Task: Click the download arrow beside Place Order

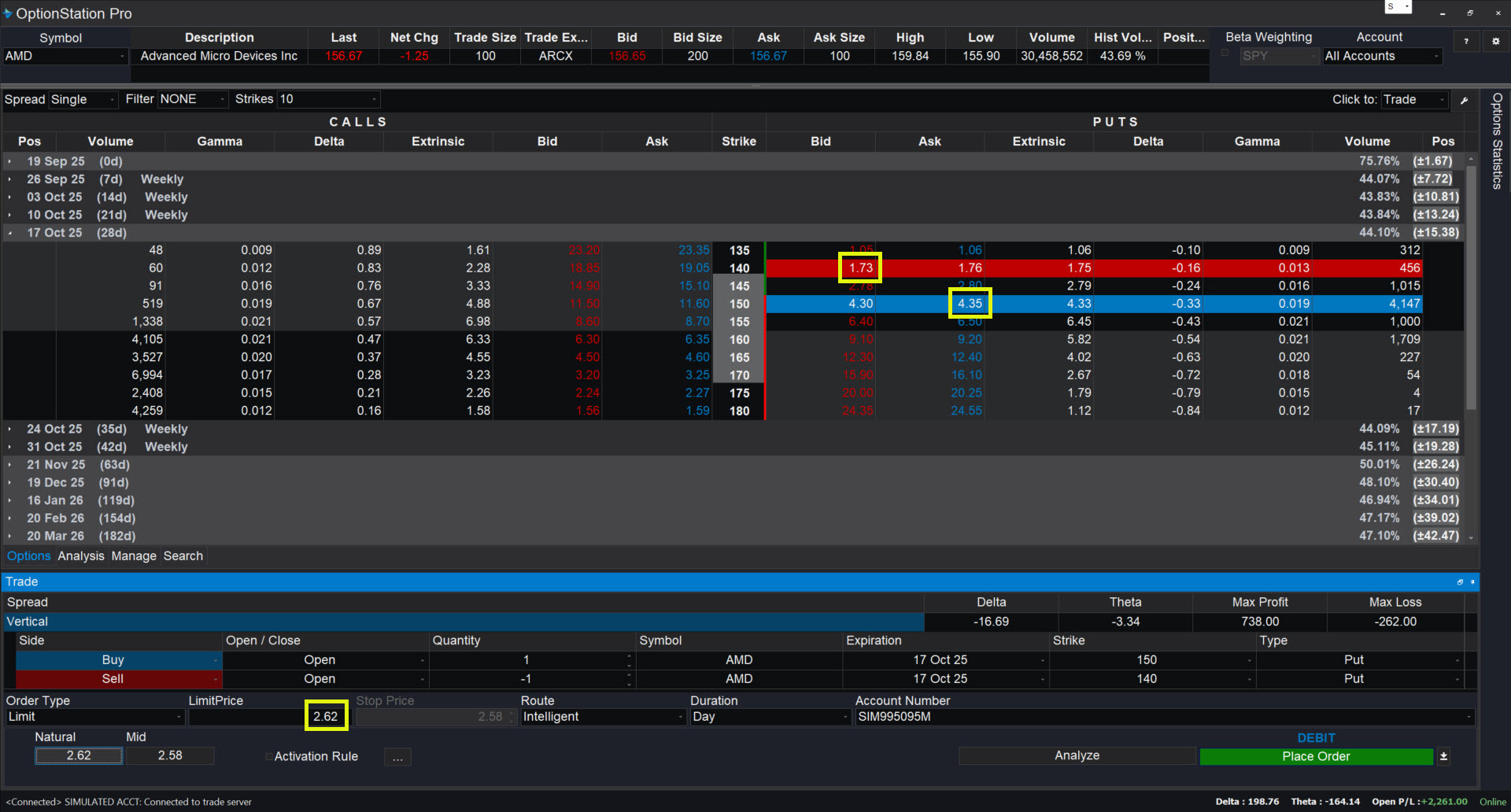Action: coord(1443,756)
